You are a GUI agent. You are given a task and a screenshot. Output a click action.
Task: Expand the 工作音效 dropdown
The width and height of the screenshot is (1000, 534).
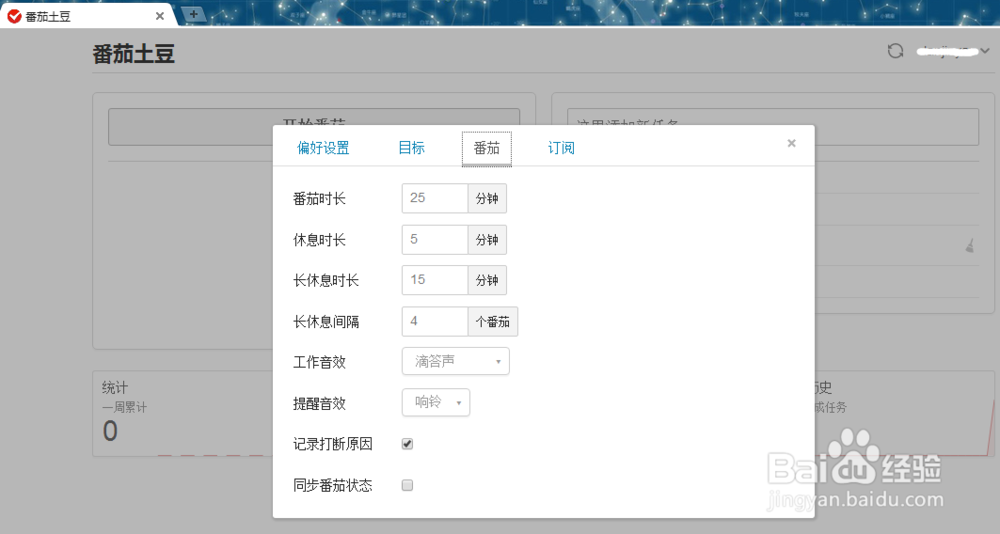tap(455, 361)
